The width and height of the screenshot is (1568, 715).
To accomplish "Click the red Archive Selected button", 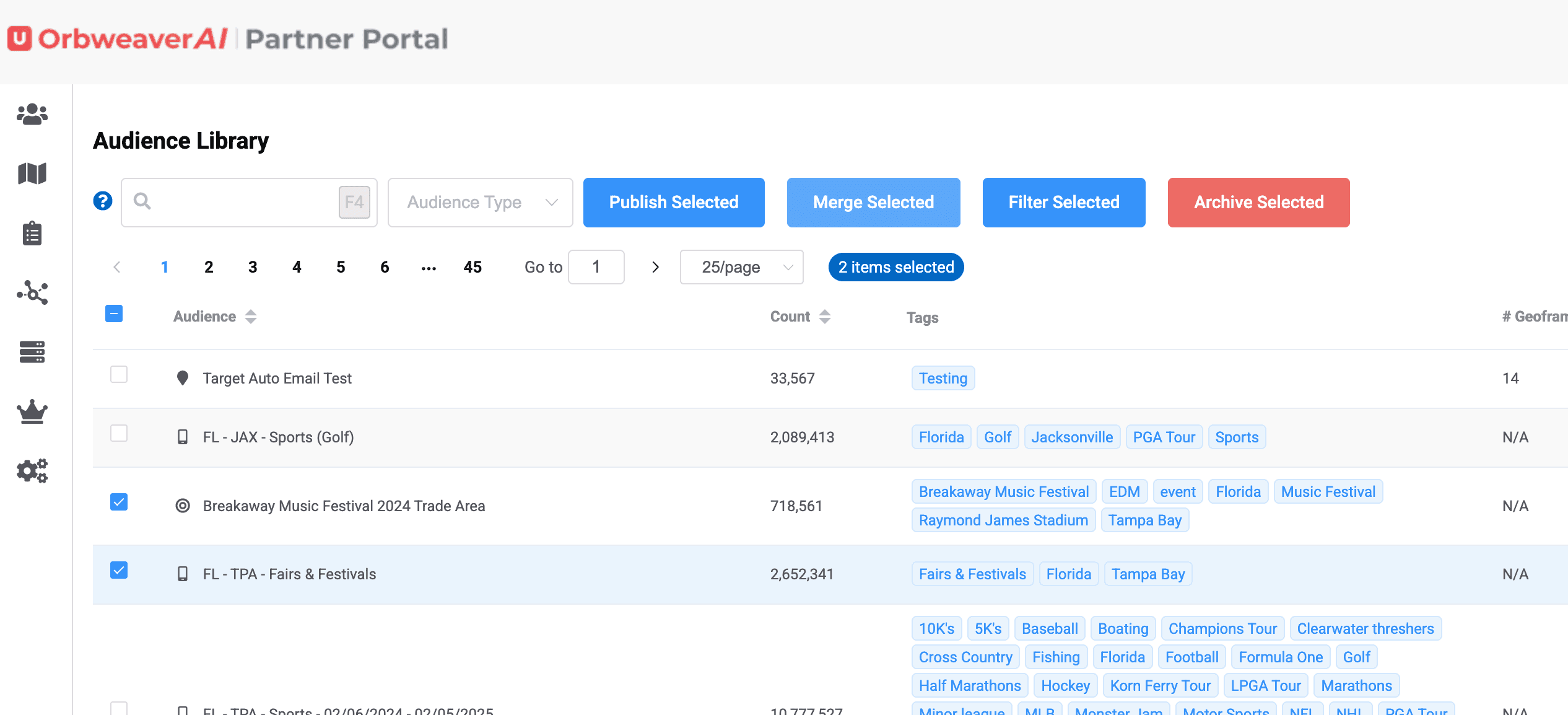I will (x=1258, y=203).
